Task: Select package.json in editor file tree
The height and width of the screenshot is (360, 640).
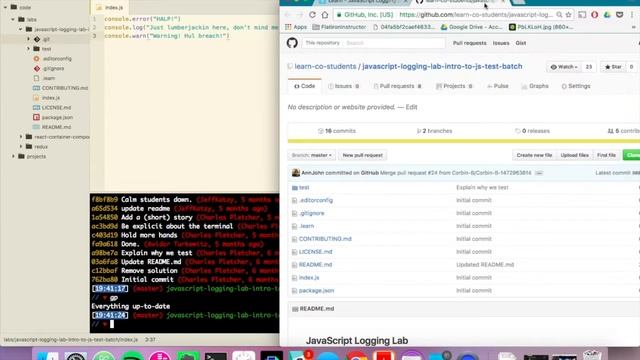Action: coord(57,117)
